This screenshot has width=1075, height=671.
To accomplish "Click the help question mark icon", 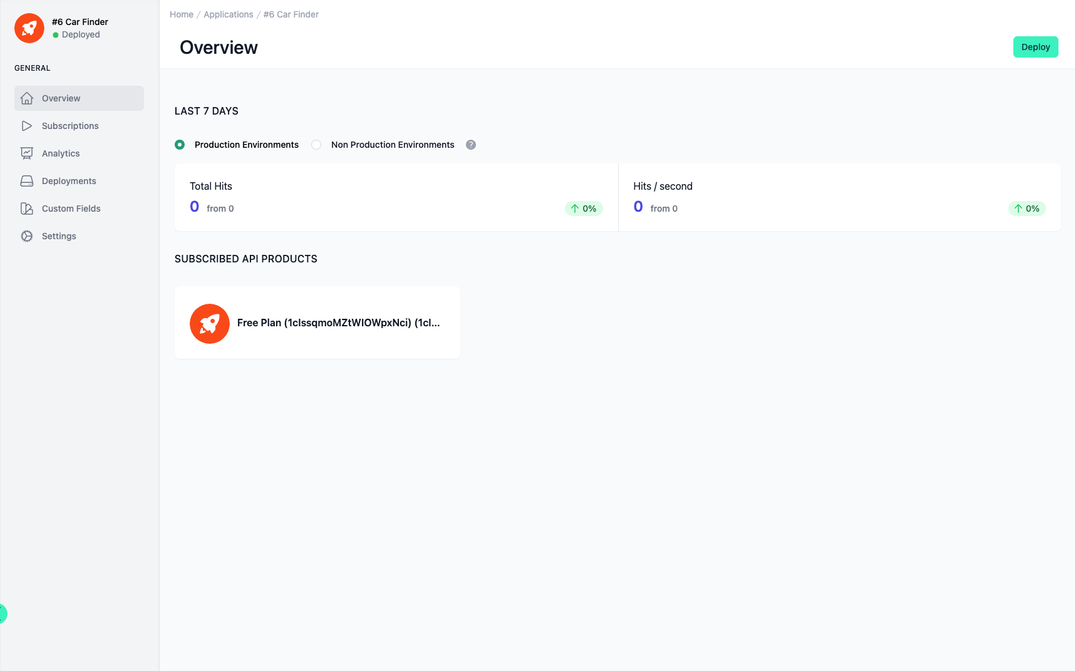I will click(x=470, y=144).
